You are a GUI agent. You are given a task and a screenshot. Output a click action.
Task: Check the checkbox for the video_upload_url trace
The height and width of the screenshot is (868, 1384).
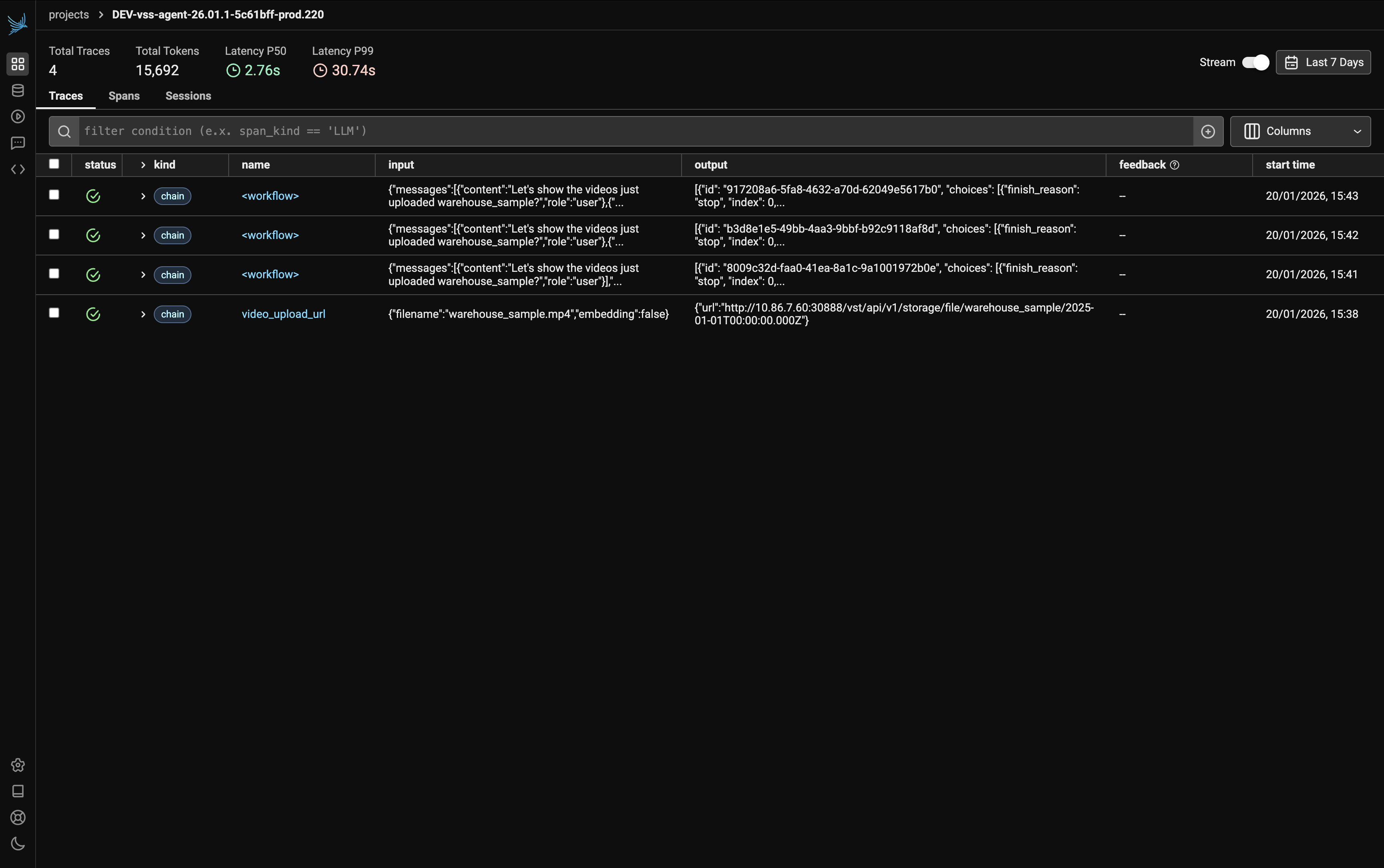pyautogui.click(x=53, y=313)
